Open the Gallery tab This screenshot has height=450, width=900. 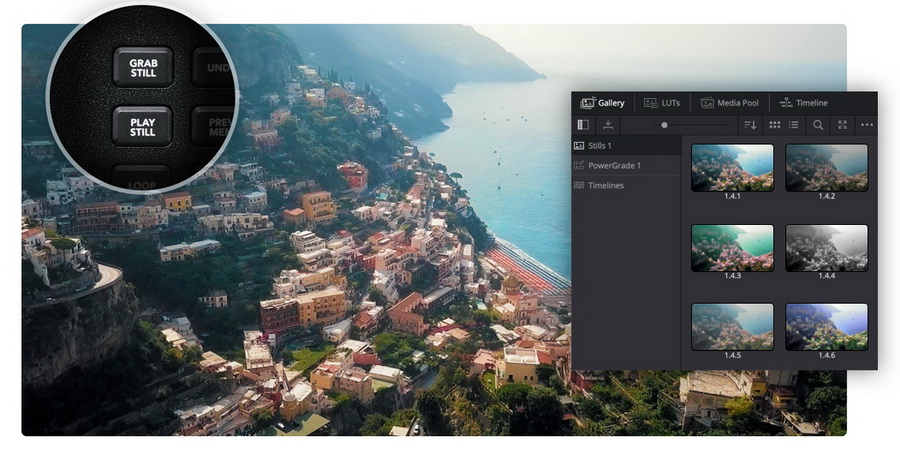point(603,103)
